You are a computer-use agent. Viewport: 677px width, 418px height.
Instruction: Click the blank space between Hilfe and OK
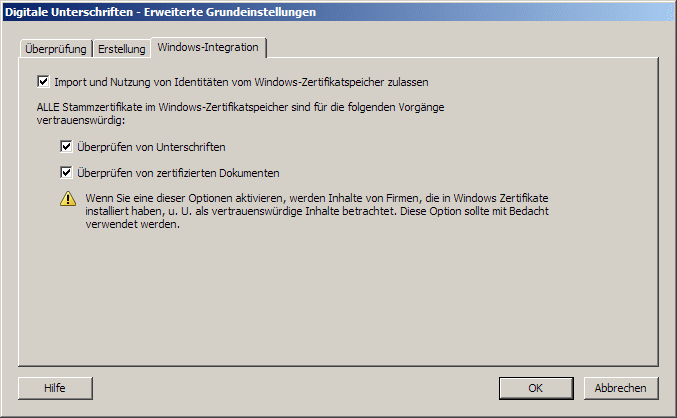(296, 388)
